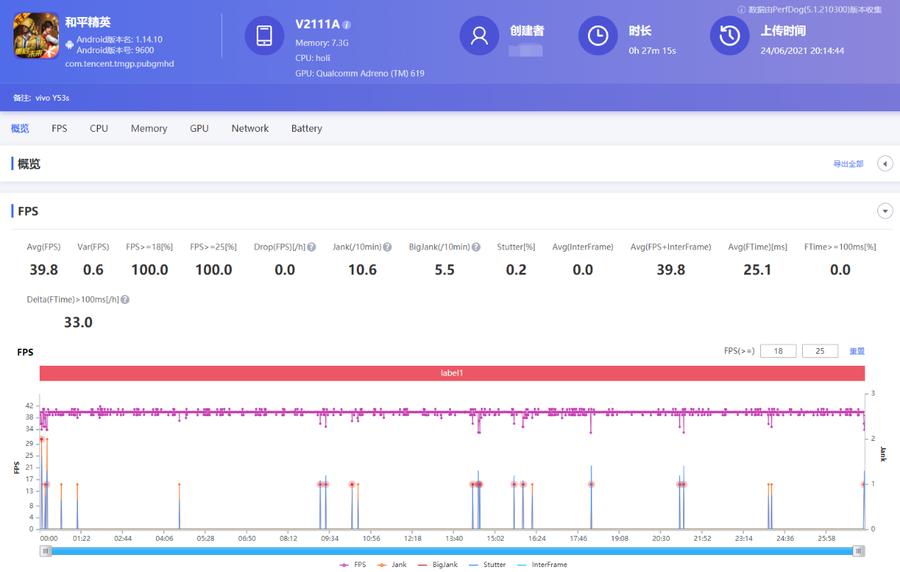
Task: Click the creator user profile icon
Action: tap(479, 36)
